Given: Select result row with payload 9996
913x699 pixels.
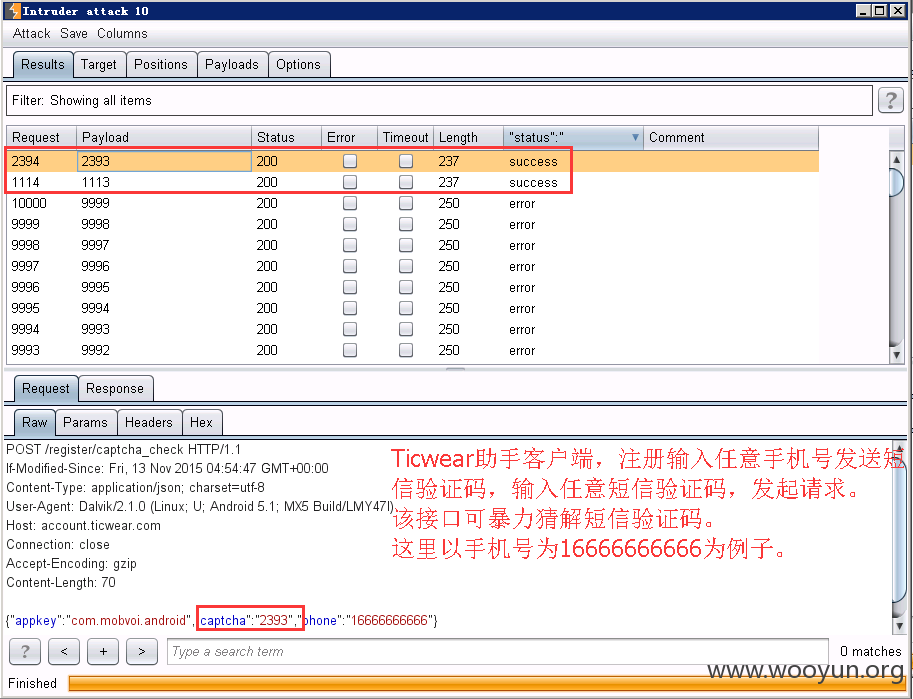Looking at the screenshot, I should [412, 266].
